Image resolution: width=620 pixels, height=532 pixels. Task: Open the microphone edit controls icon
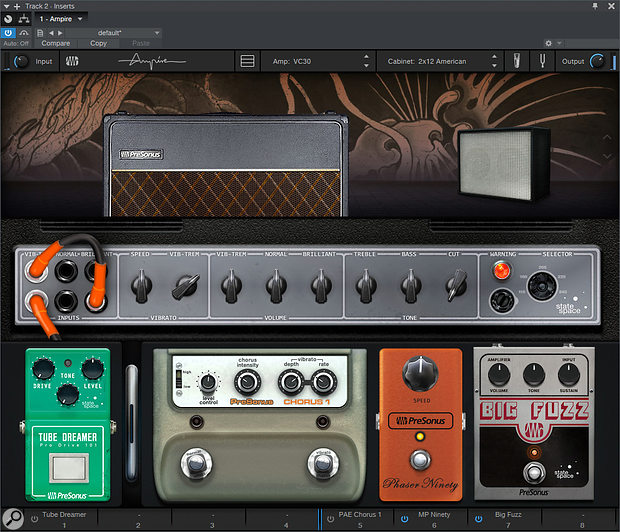[x=516, y=61]
